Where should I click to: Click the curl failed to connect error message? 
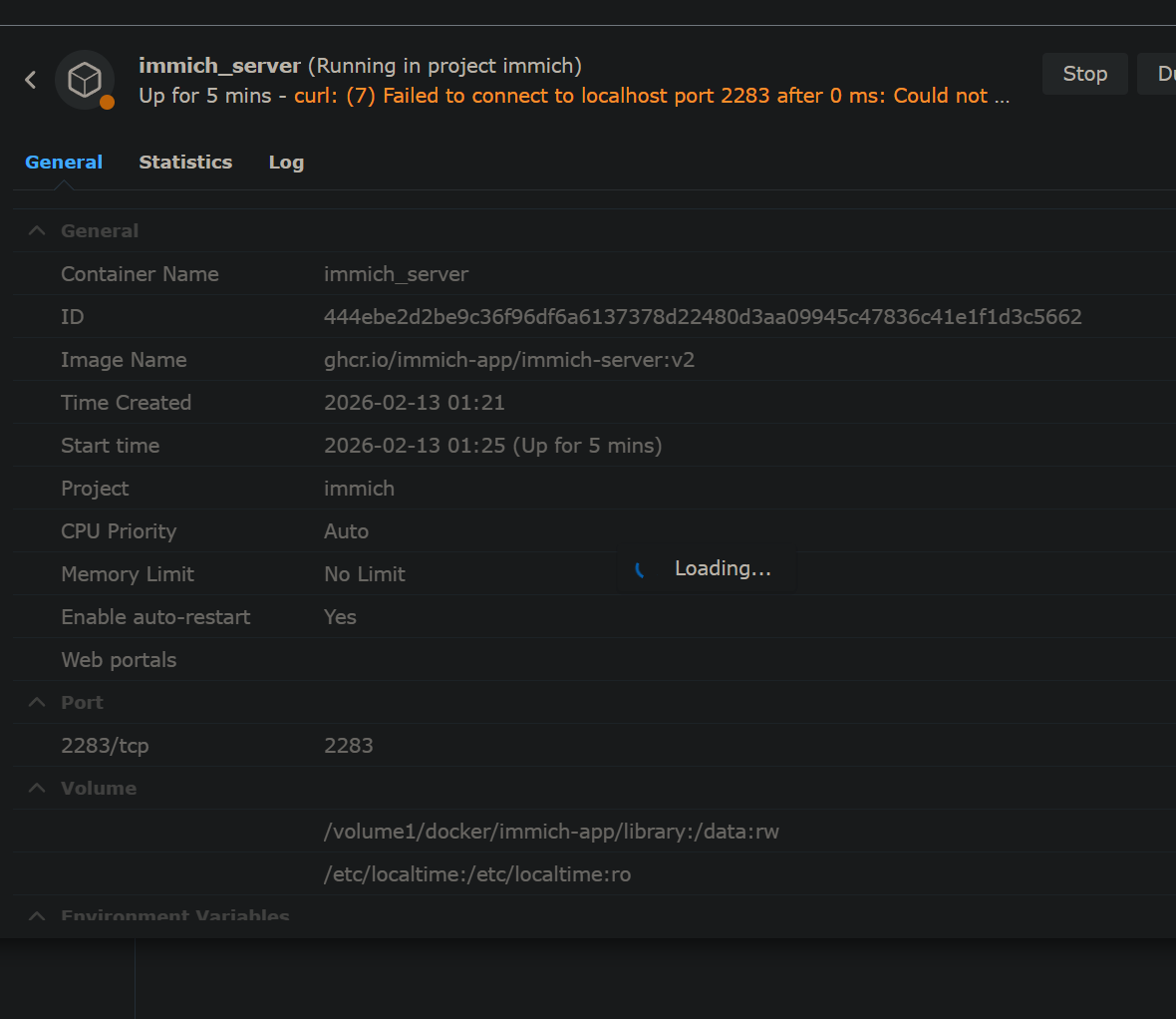tap(652, 96)
